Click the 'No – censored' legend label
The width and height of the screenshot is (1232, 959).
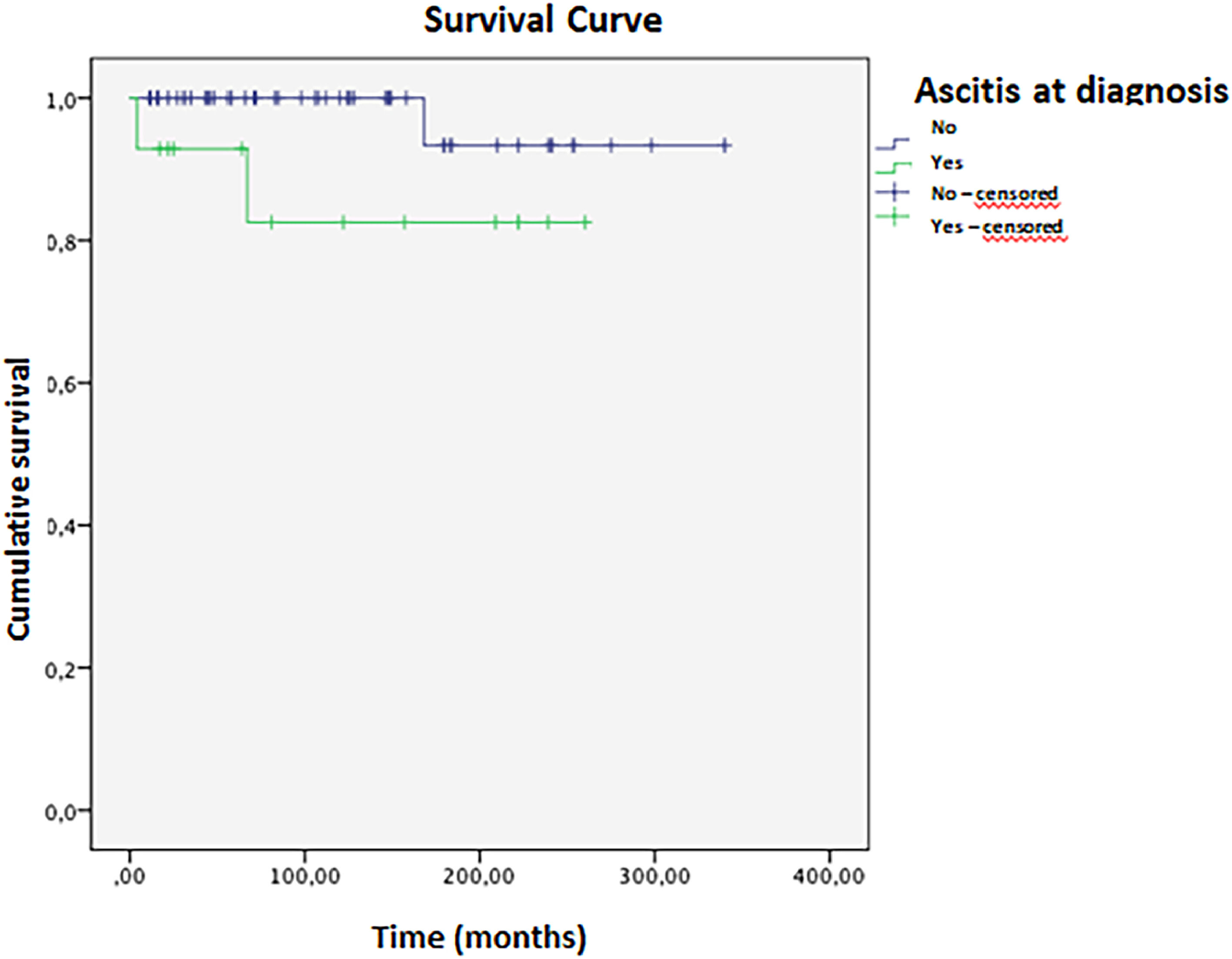(x=995, y=194)
